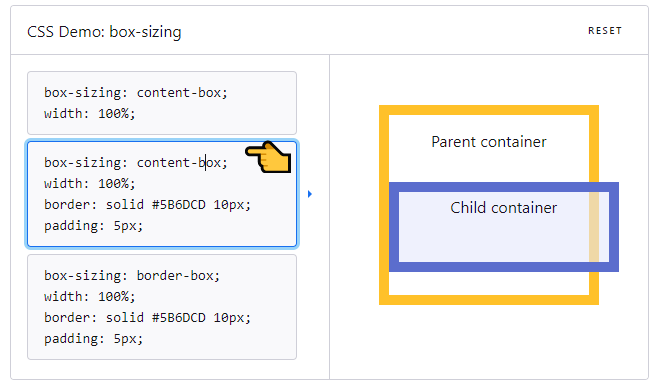The height and width of the screenshot is (390, 663).
Task: Choose the border-box code example
Action: point(162,307)
